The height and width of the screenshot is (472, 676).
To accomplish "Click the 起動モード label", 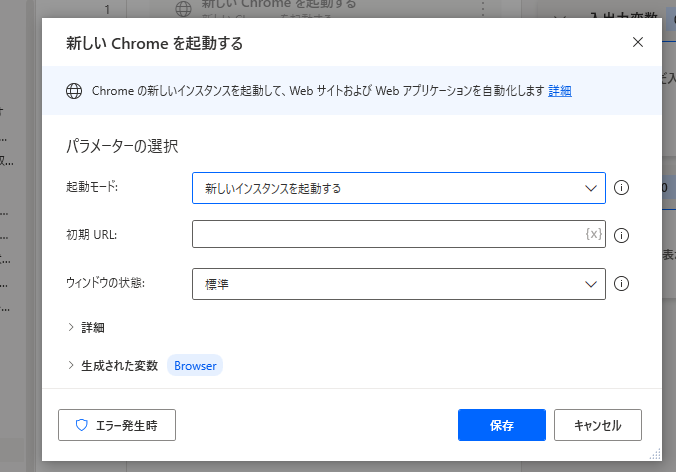I will (92, 187).
